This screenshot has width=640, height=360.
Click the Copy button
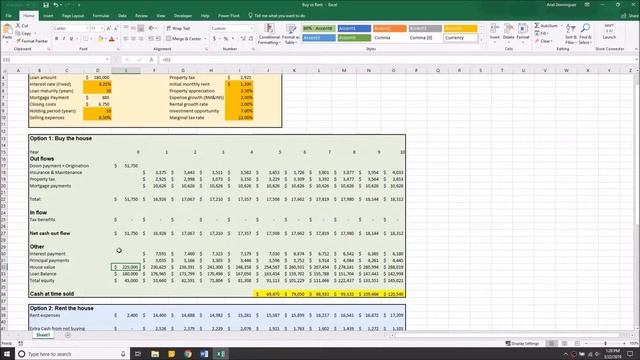pyautogui.click(x=24, y=33)
